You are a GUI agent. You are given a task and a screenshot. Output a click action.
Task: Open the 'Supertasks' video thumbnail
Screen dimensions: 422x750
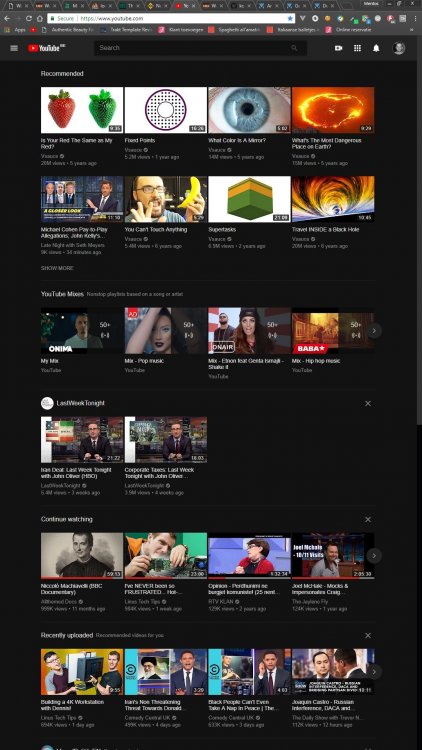coord(249,199)
